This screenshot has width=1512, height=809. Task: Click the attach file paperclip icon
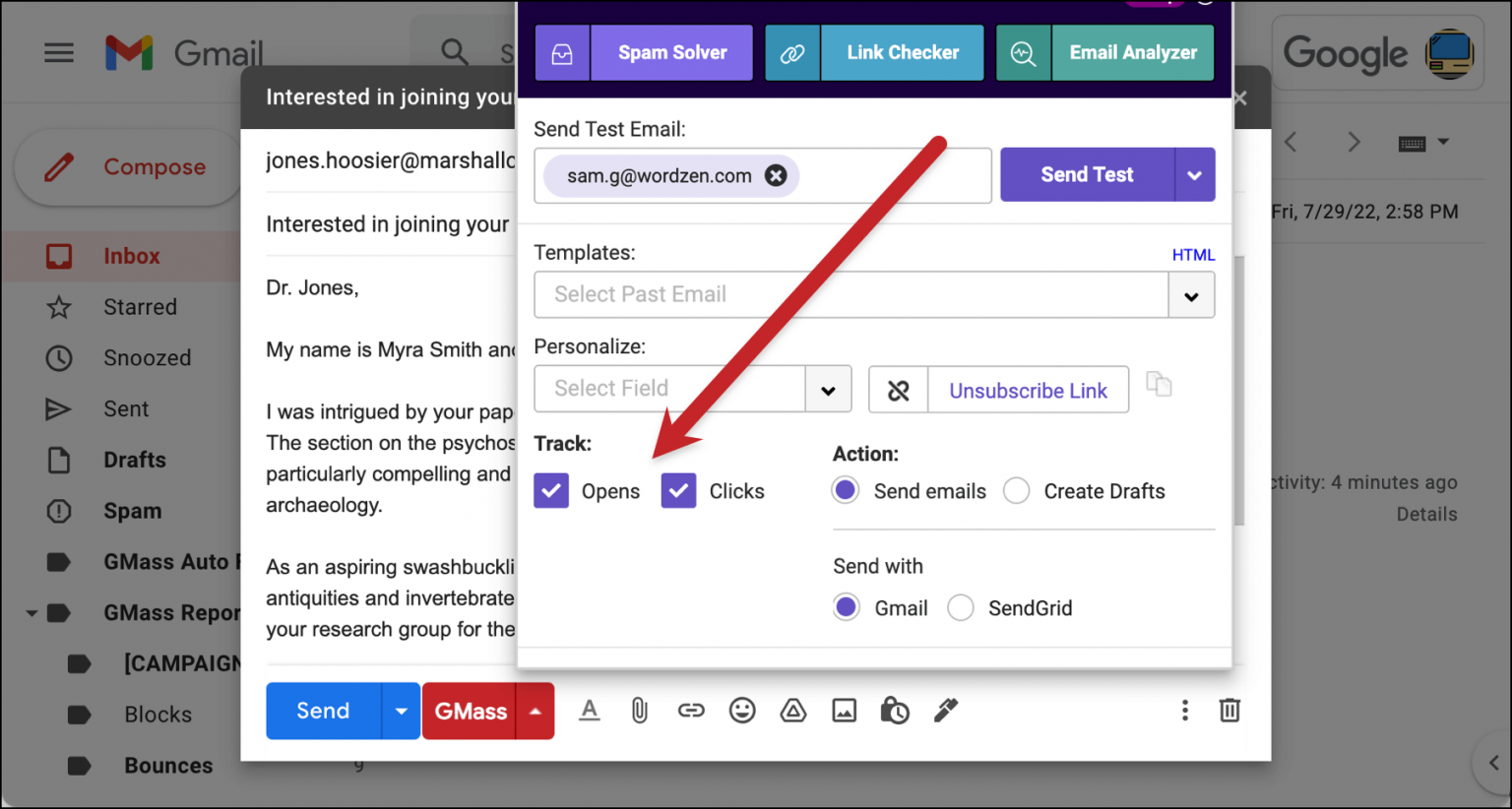tap(640, 710)
